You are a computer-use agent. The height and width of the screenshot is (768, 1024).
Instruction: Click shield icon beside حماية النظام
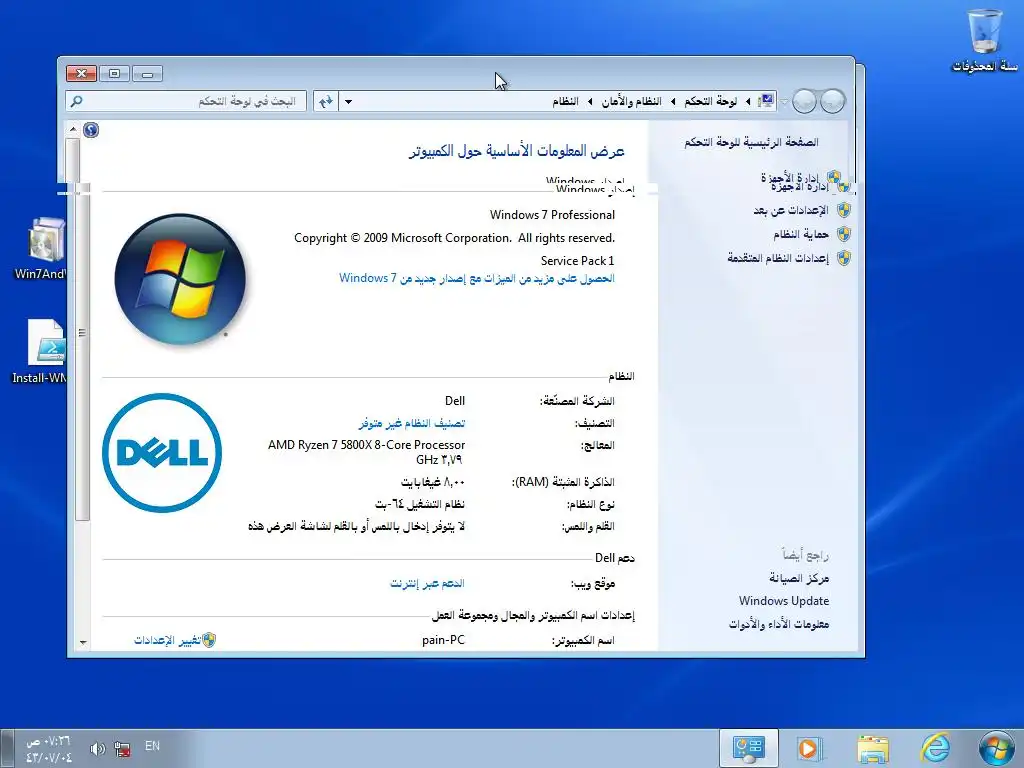[x=844, y=234]
